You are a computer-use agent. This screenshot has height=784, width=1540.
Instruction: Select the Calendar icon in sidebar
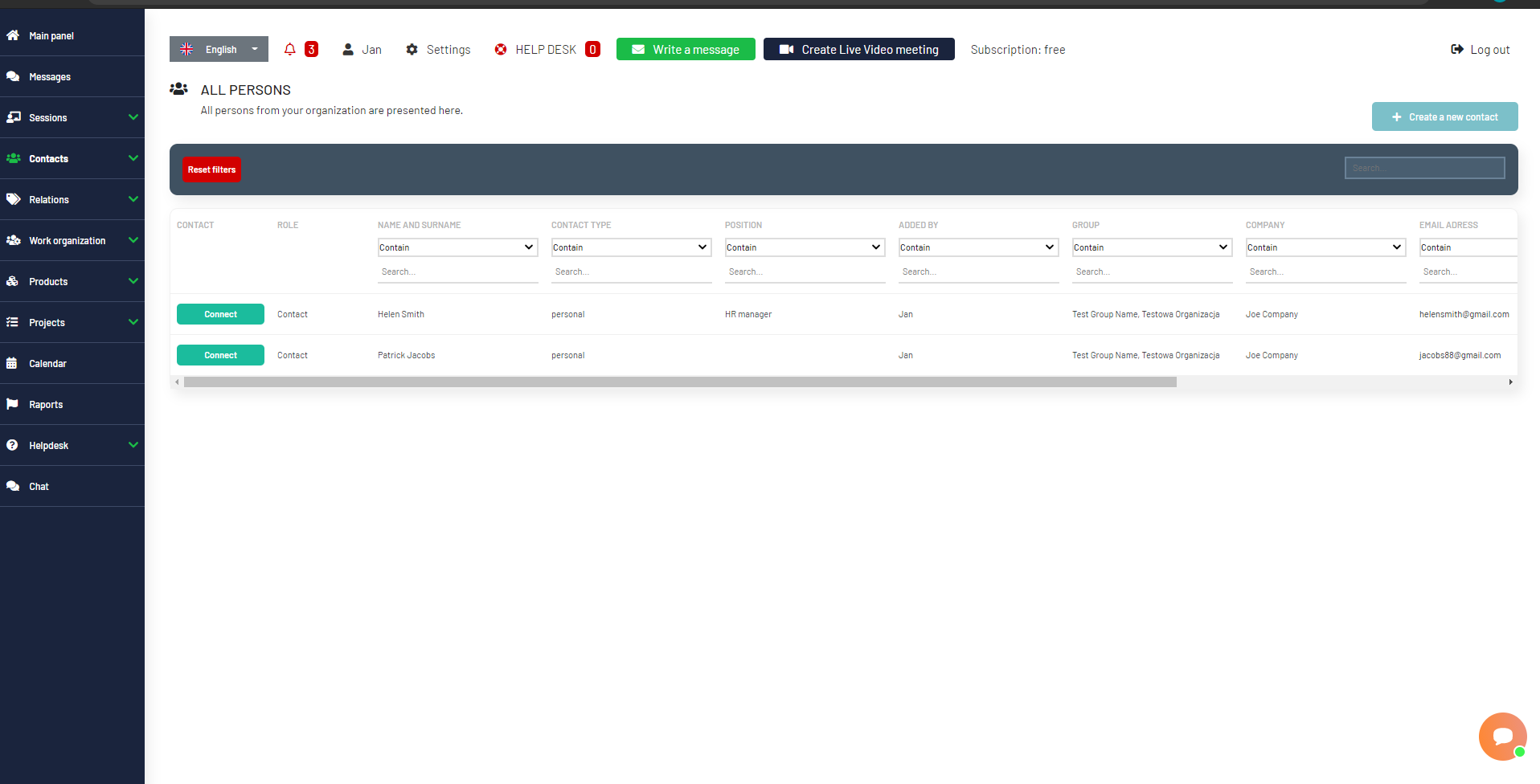tap(12, 363)
